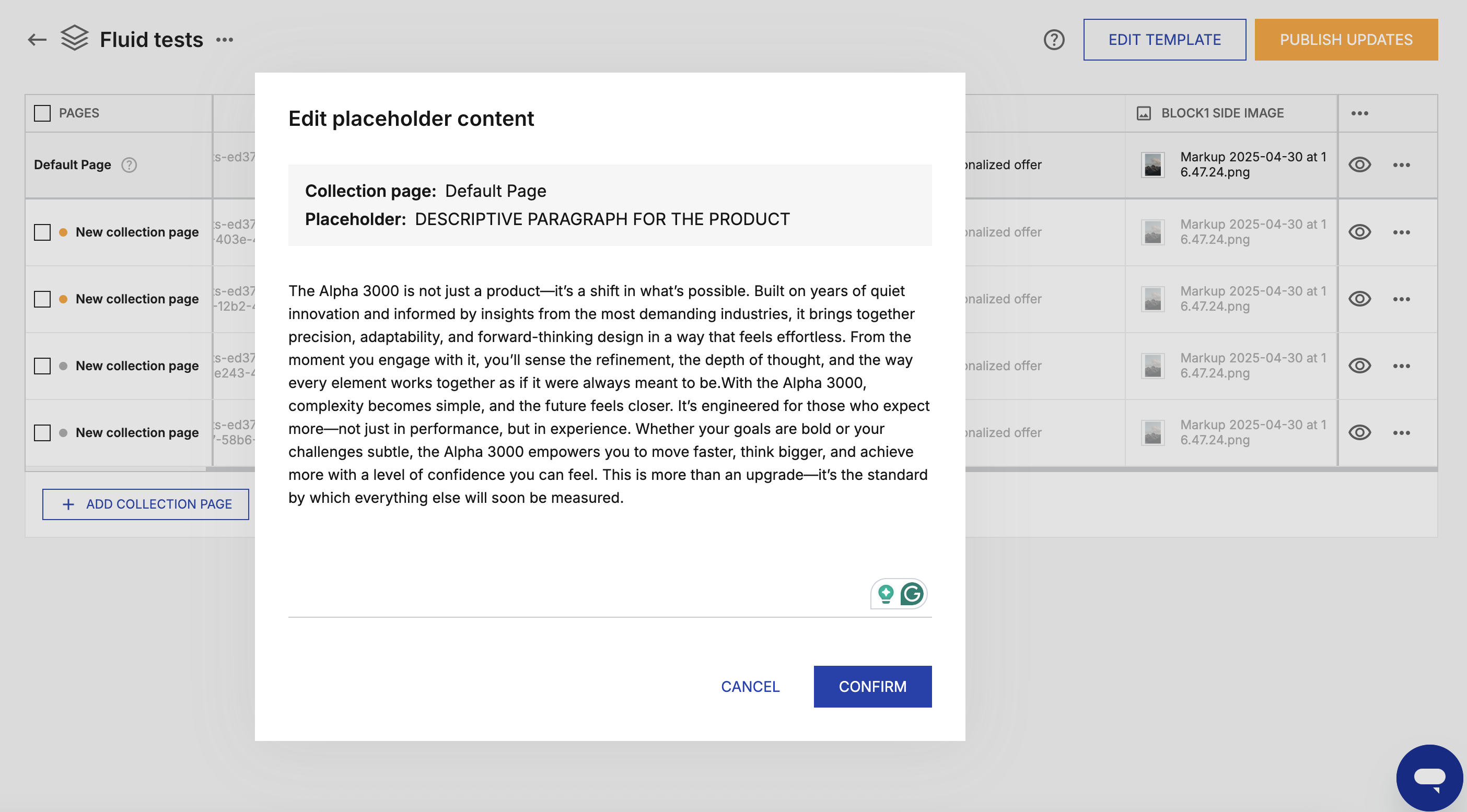Viewport: 1467px width, 812px height.
Task: Click the back arrow icon
Action: [x=37, y=40]
